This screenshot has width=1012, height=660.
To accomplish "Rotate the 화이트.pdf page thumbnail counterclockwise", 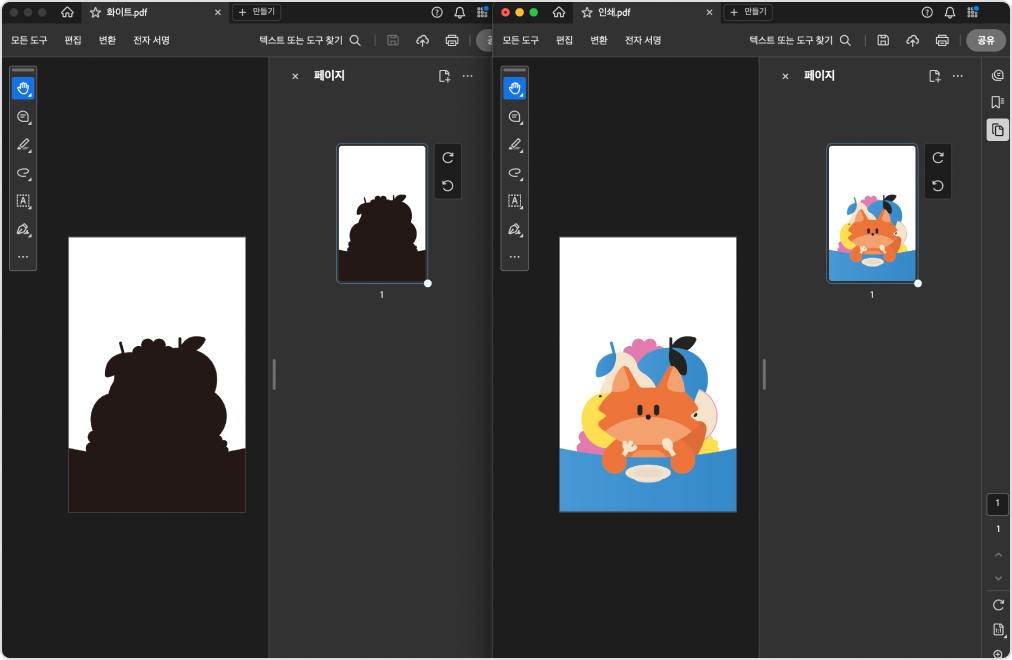I will pyautogui.click(x=447, y=185).
